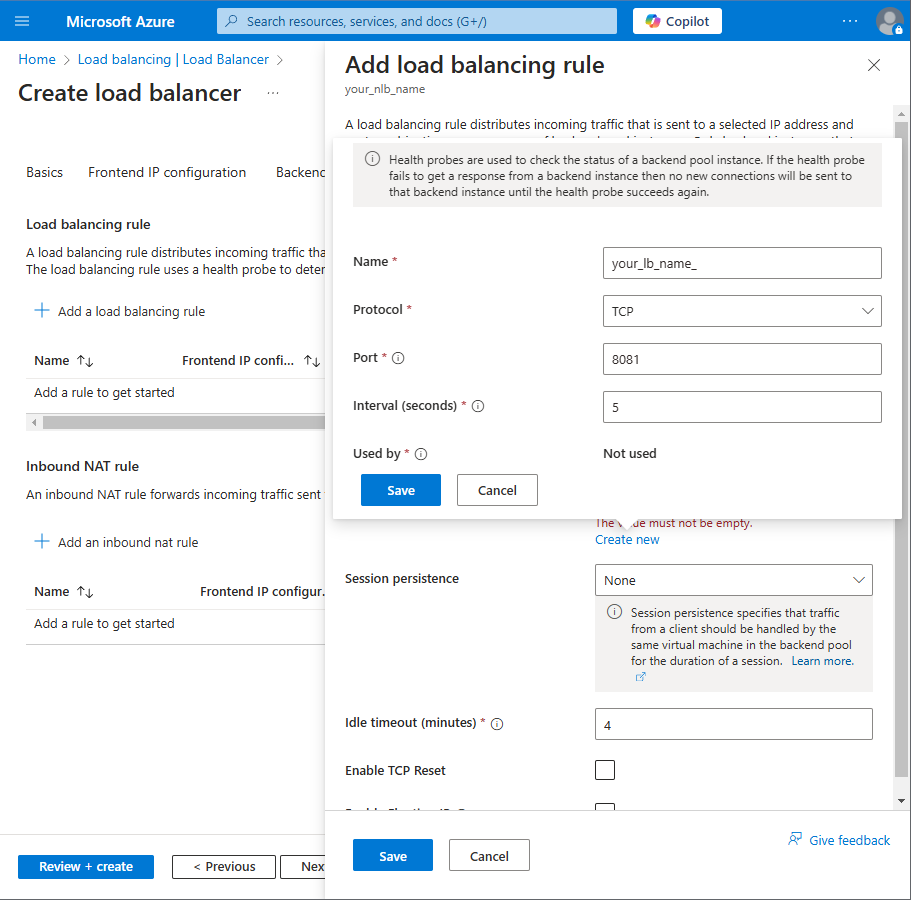The height and width of the screenshot is (900, 911).
Task: Open more options beside Create load balancer
Action: 273,93
